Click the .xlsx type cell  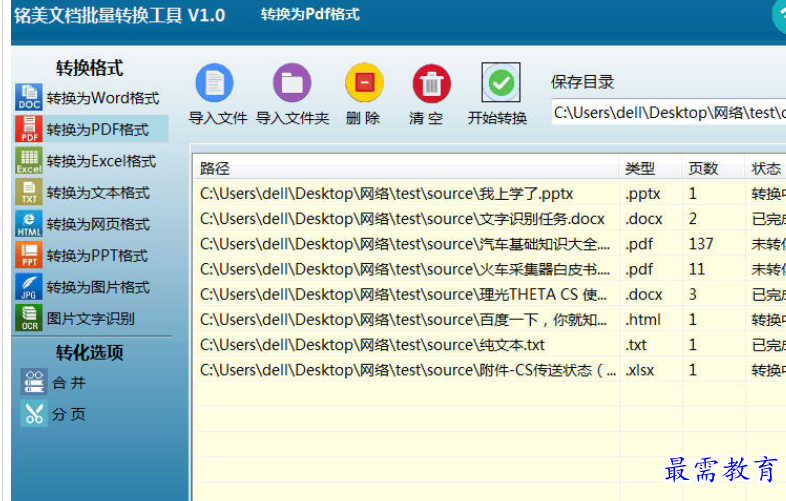(x=640, y=370)
